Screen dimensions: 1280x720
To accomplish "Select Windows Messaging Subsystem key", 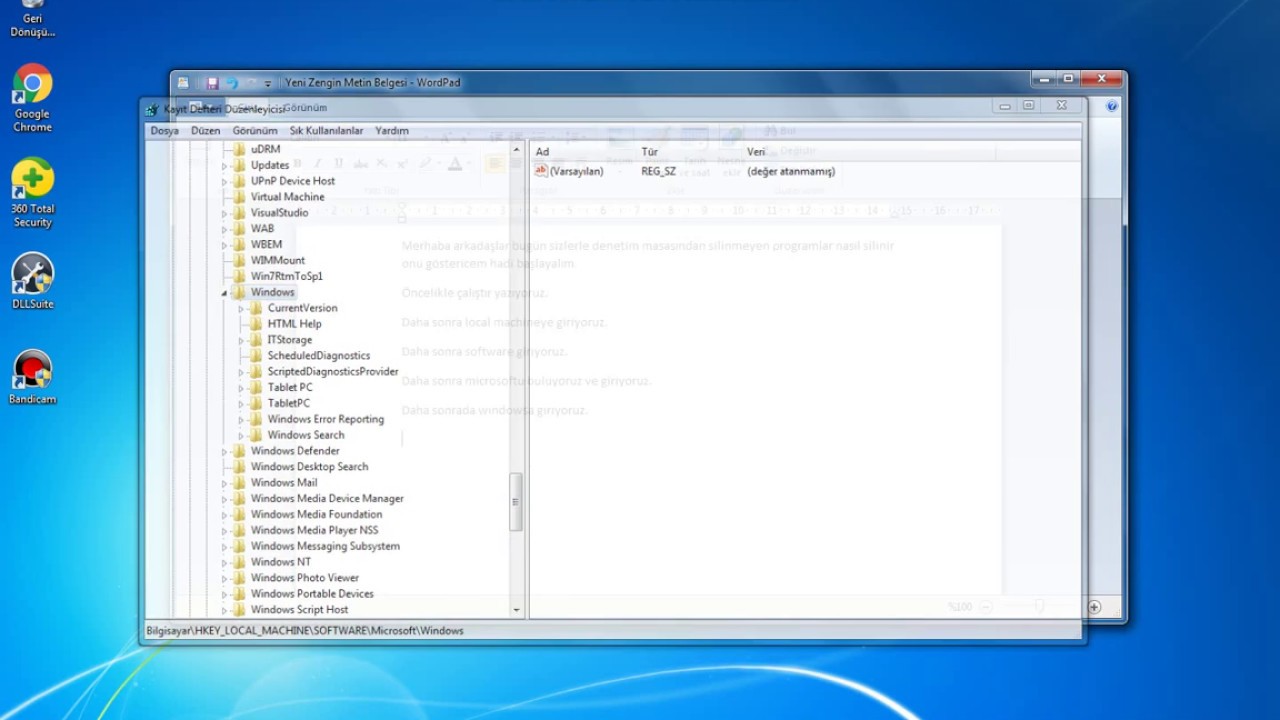I will [x=325, y=546].
